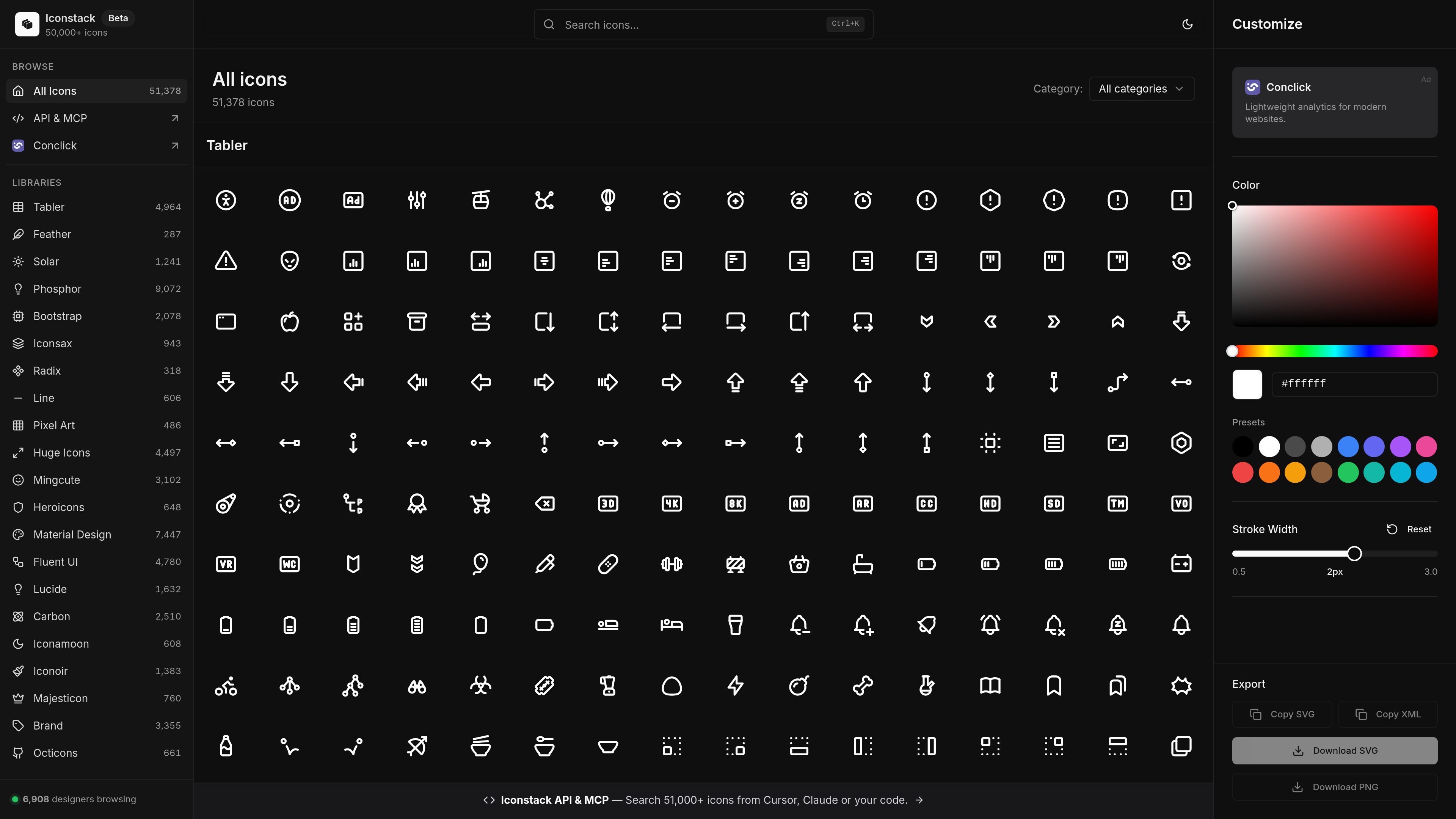
Task: Select the barbell icon
Action: coord(672,564)
